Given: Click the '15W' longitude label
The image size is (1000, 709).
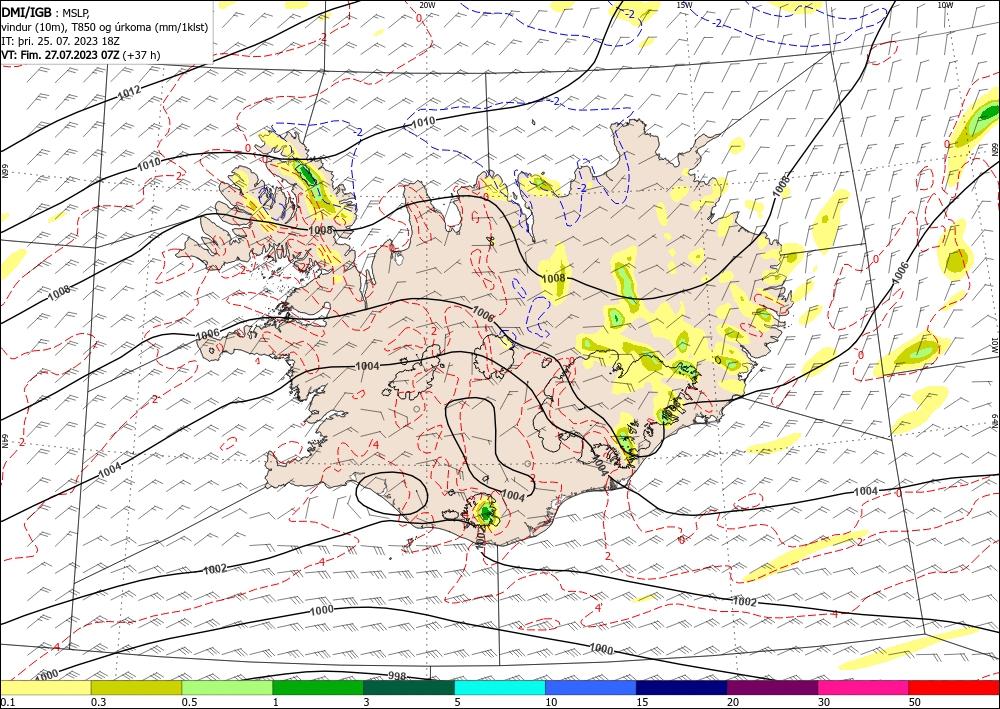Looking at the screenshot, I should [684, 5].
